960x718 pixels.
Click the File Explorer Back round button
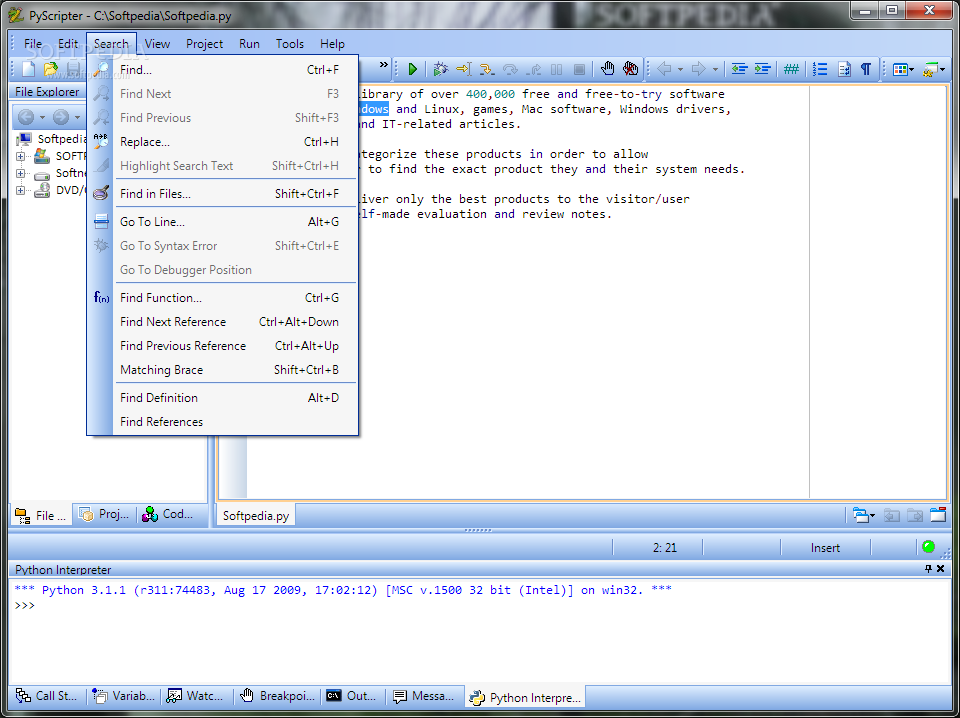[x=26, y=116]
